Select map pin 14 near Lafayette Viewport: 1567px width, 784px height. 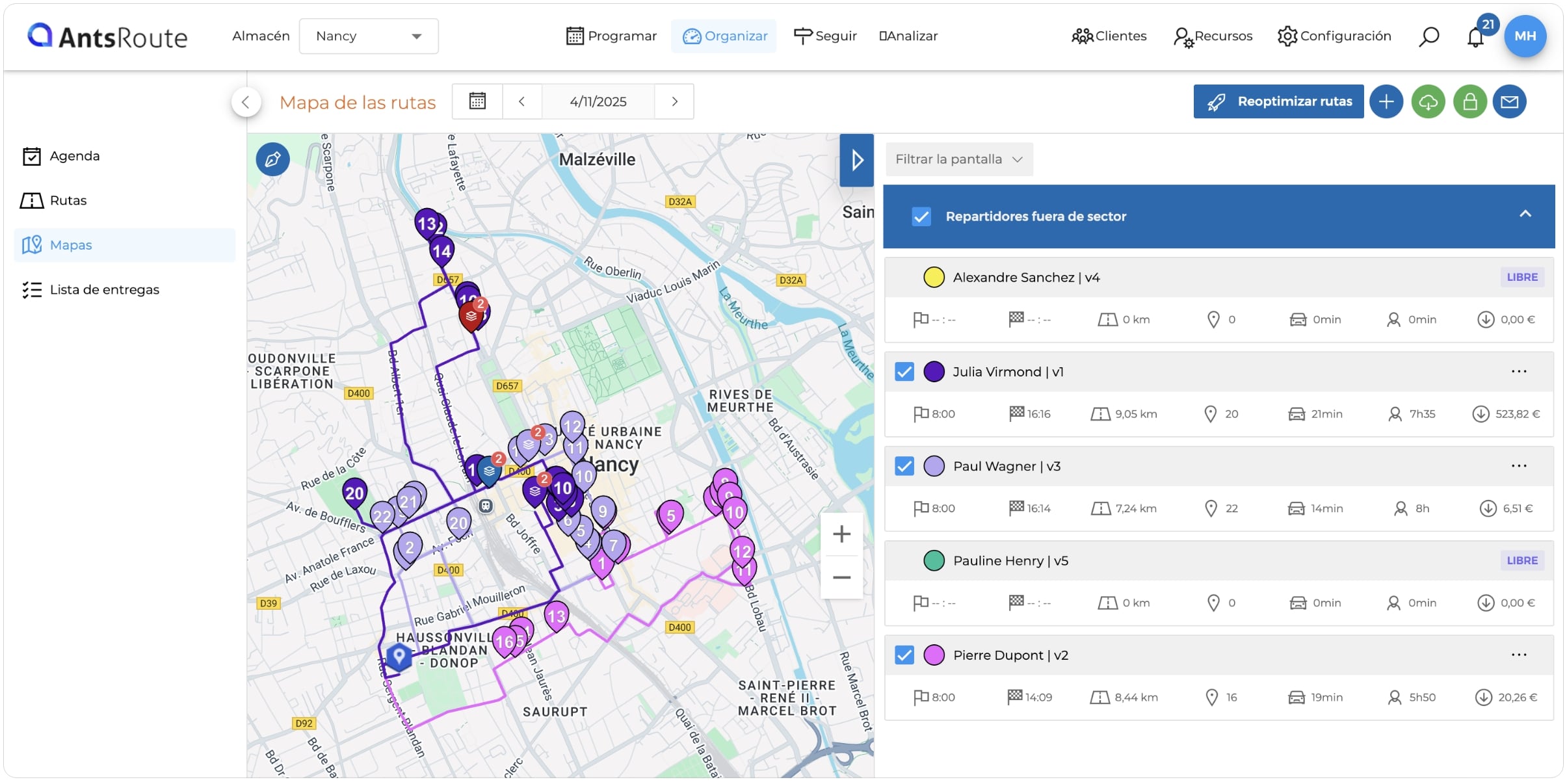[441, 252]
